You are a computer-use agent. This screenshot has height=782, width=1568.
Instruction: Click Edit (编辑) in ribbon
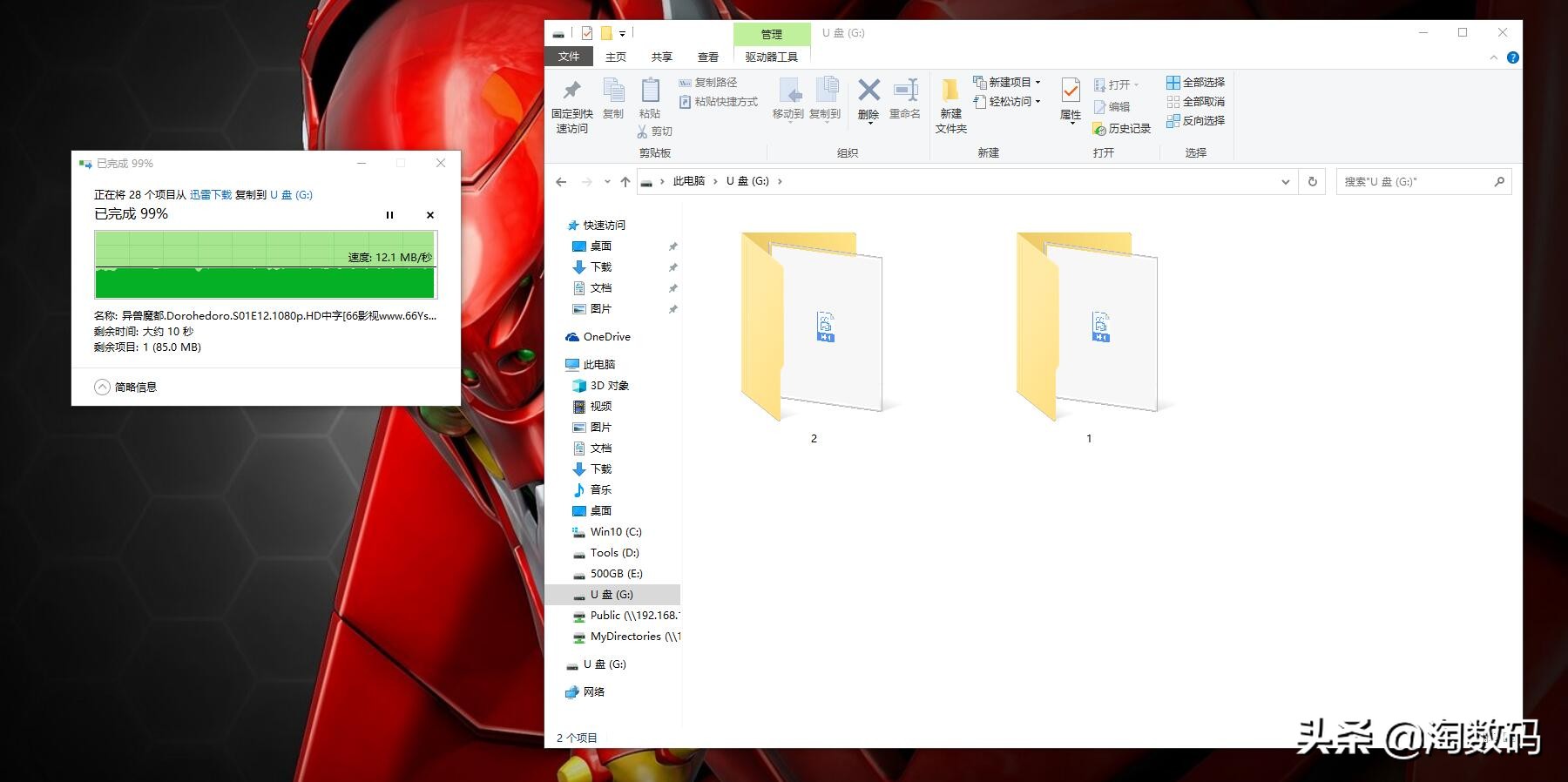pos(1112,106)
